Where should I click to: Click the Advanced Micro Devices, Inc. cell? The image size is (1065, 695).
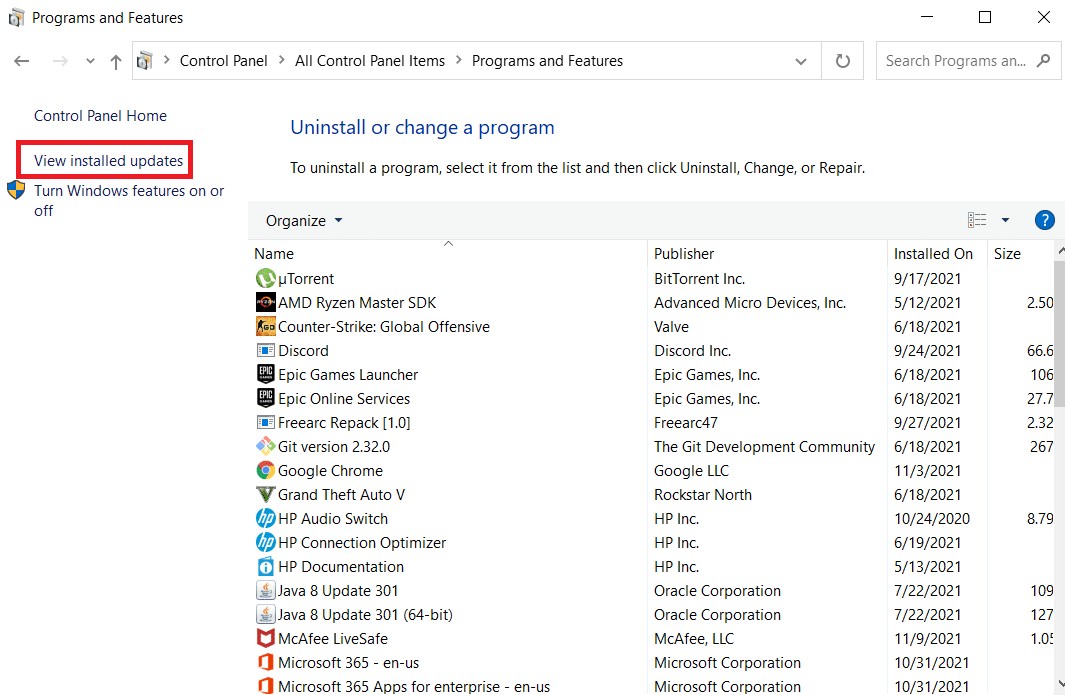click(750, 303)
